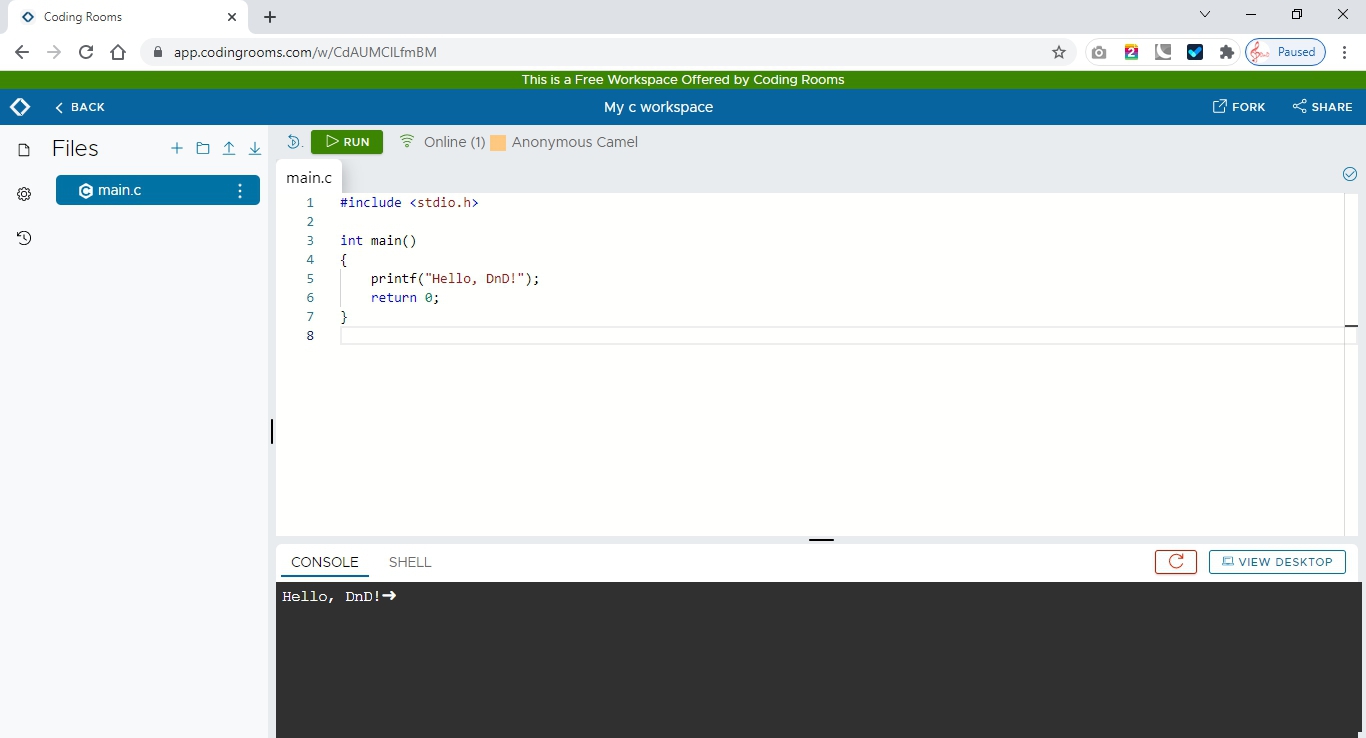This screenshot has height=738, width=1366.
Task: Check the Online connection wifi icon
Action: pos(406,141)
